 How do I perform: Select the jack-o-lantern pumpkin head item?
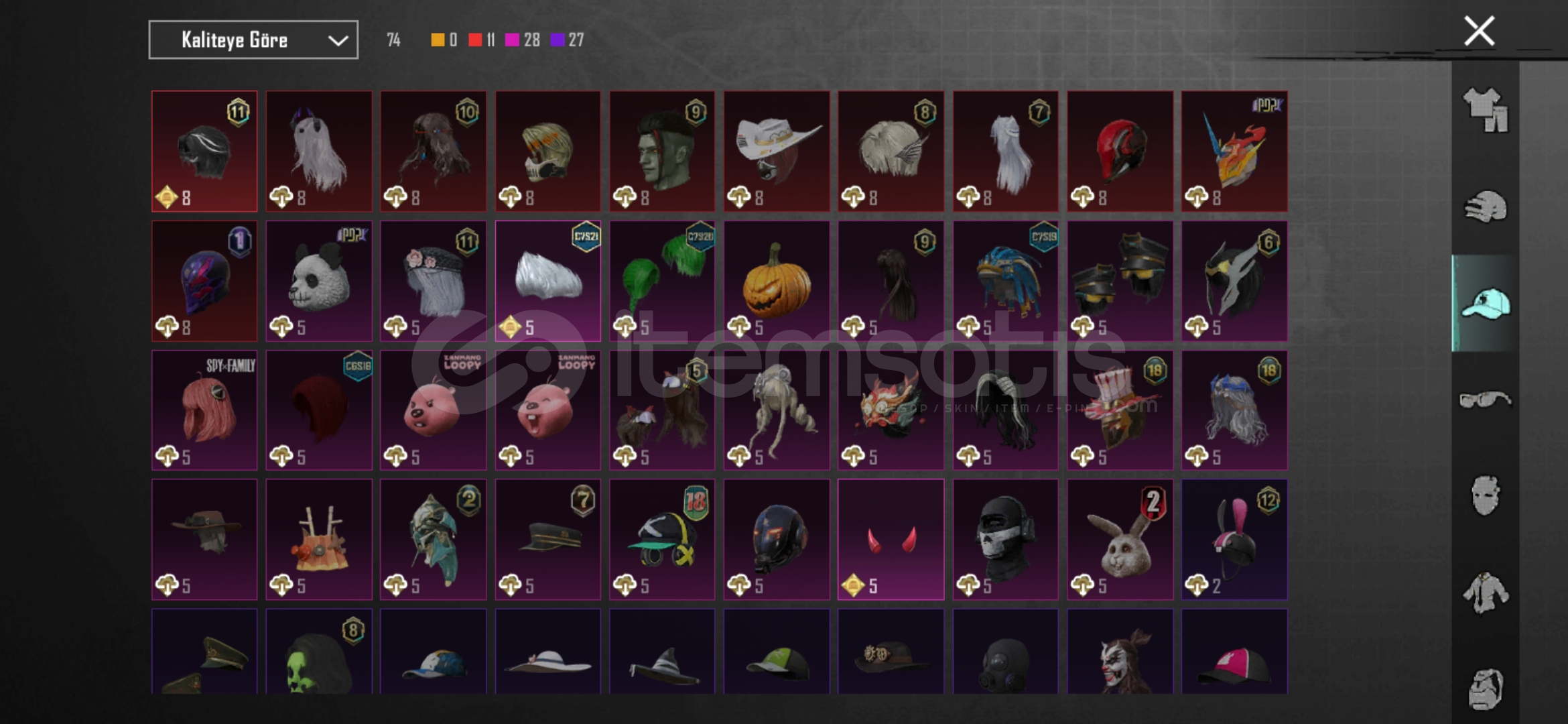tap(777, 281)
